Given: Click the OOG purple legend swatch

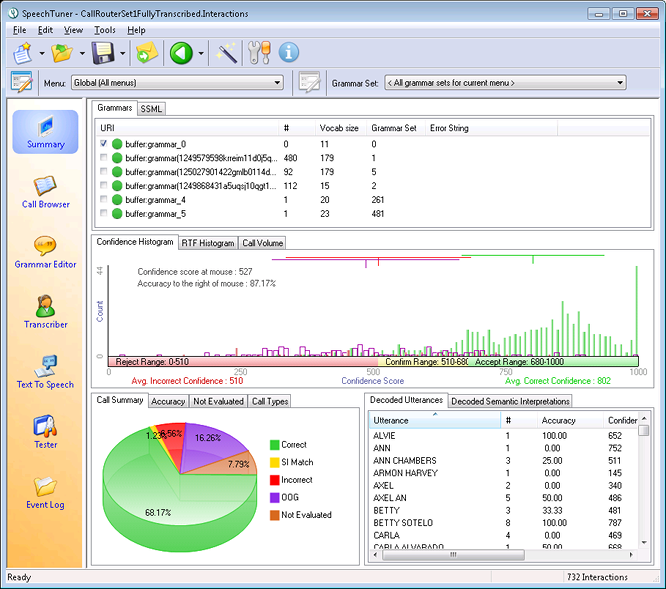Looking at the screenshot, I should 275,497.
